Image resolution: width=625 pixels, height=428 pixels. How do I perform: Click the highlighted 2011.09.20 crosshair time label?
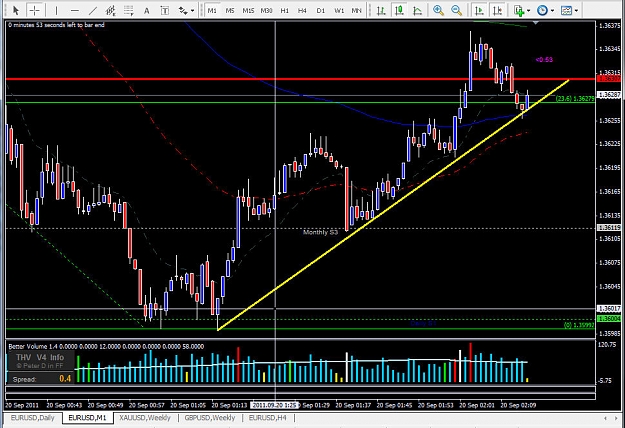274,405
